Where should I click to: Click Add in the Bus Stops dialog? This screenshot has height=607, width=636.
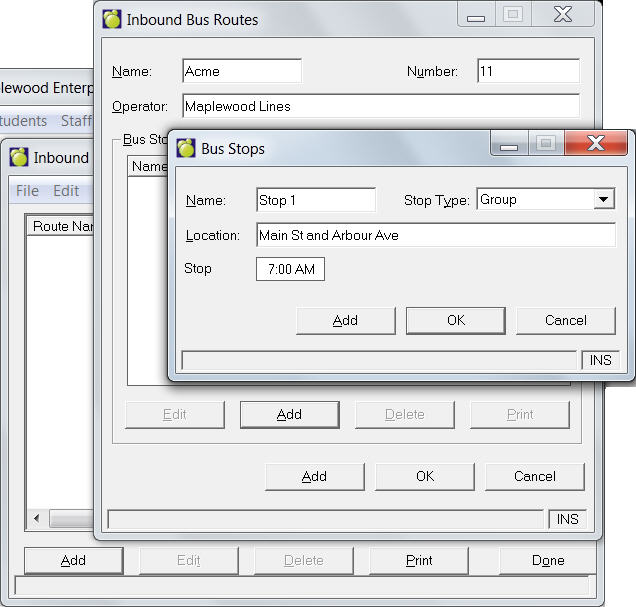tap(345, 320)
